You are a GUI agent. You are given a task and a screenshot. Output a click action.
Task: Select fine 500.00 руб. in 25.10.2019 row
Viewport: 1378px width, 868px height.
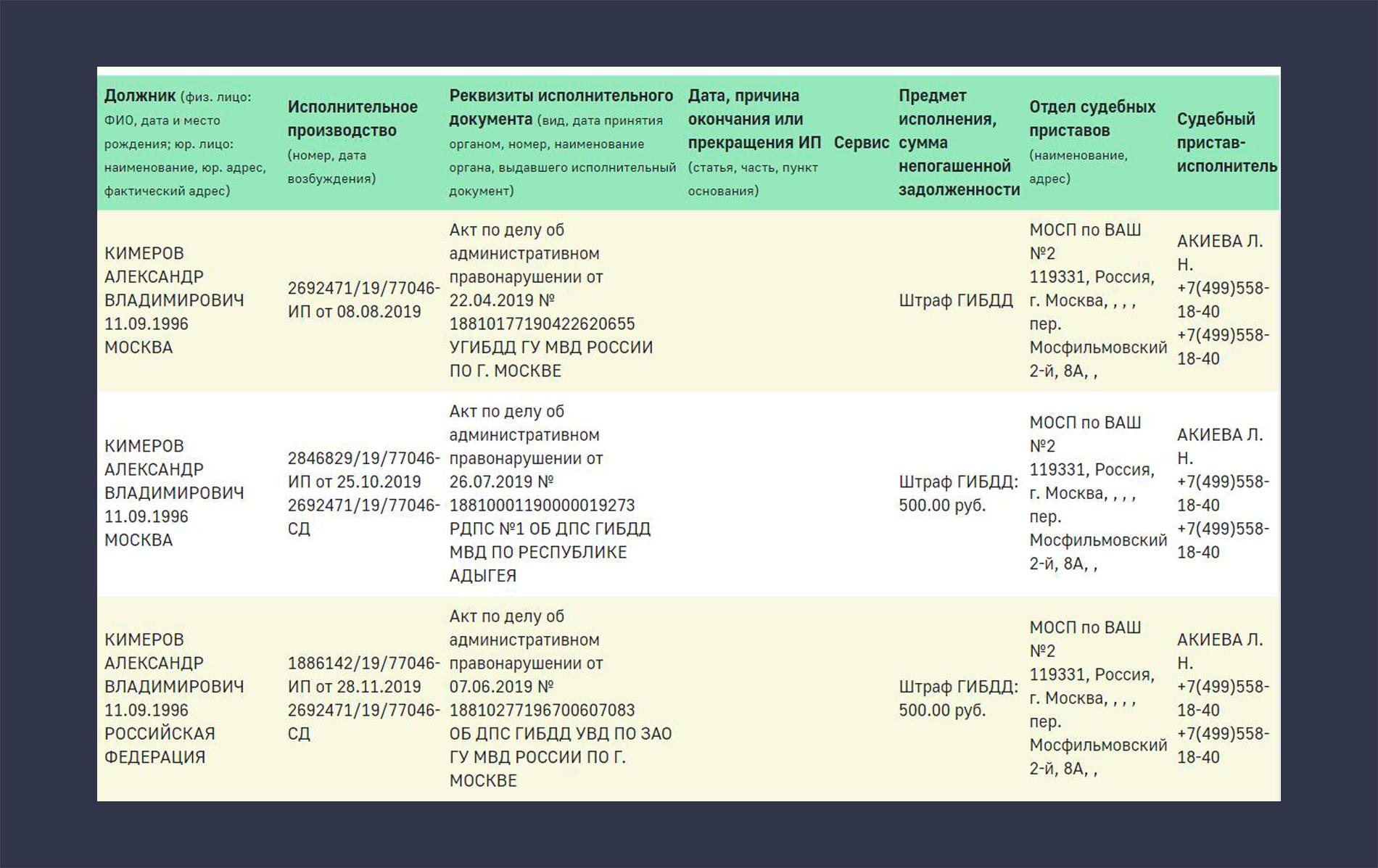click(958, 493)
